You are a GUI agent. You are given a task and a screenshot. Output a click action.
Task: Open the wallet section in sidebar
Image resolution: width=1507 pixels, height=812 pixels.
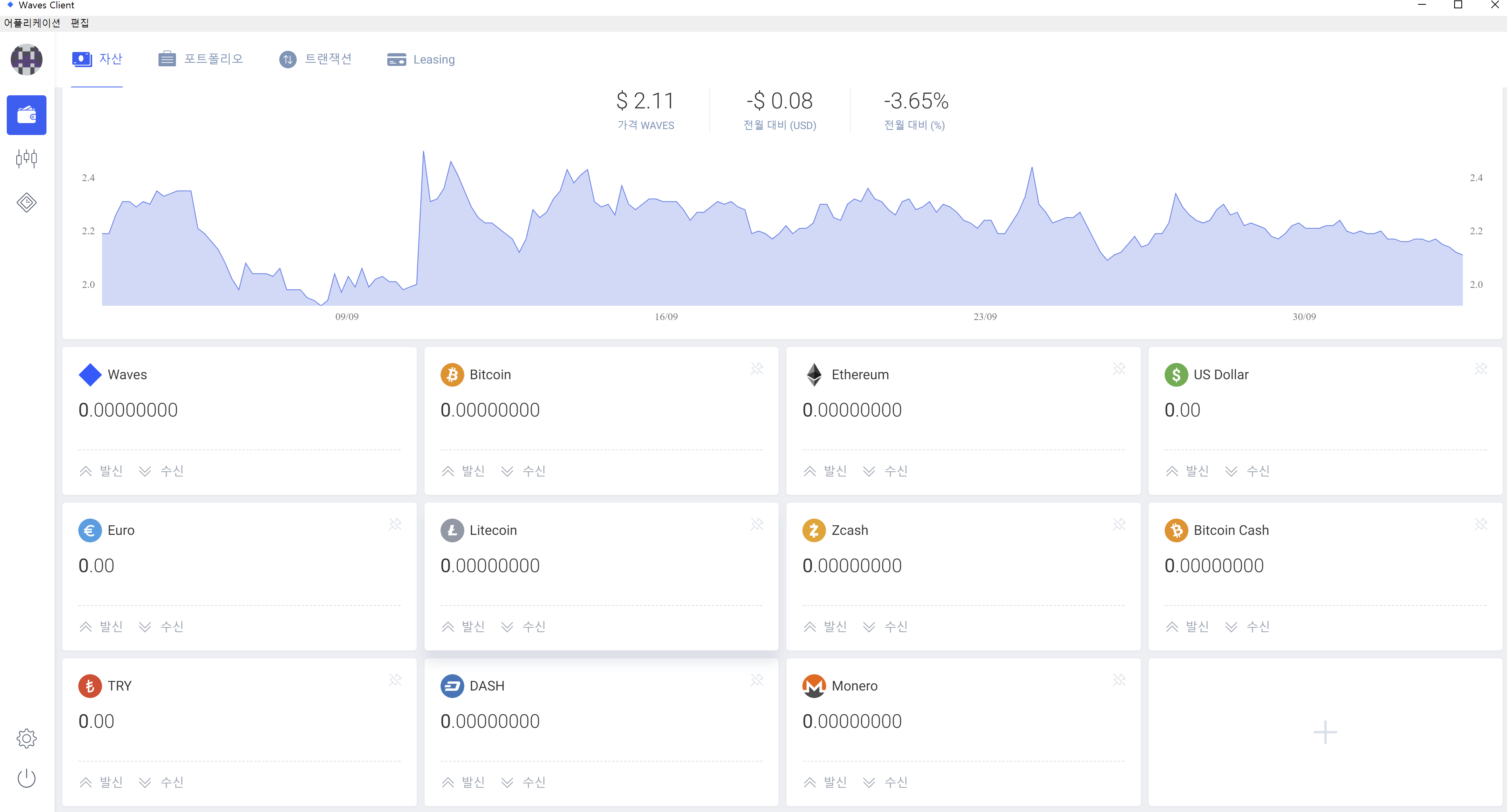click(26, 115)
